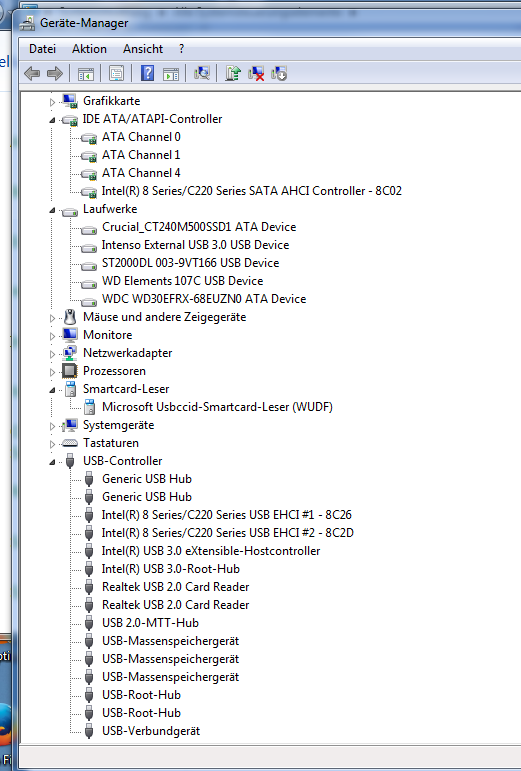
Task: Click the Uninstall device red X icon
Action: tap(256, 74)
